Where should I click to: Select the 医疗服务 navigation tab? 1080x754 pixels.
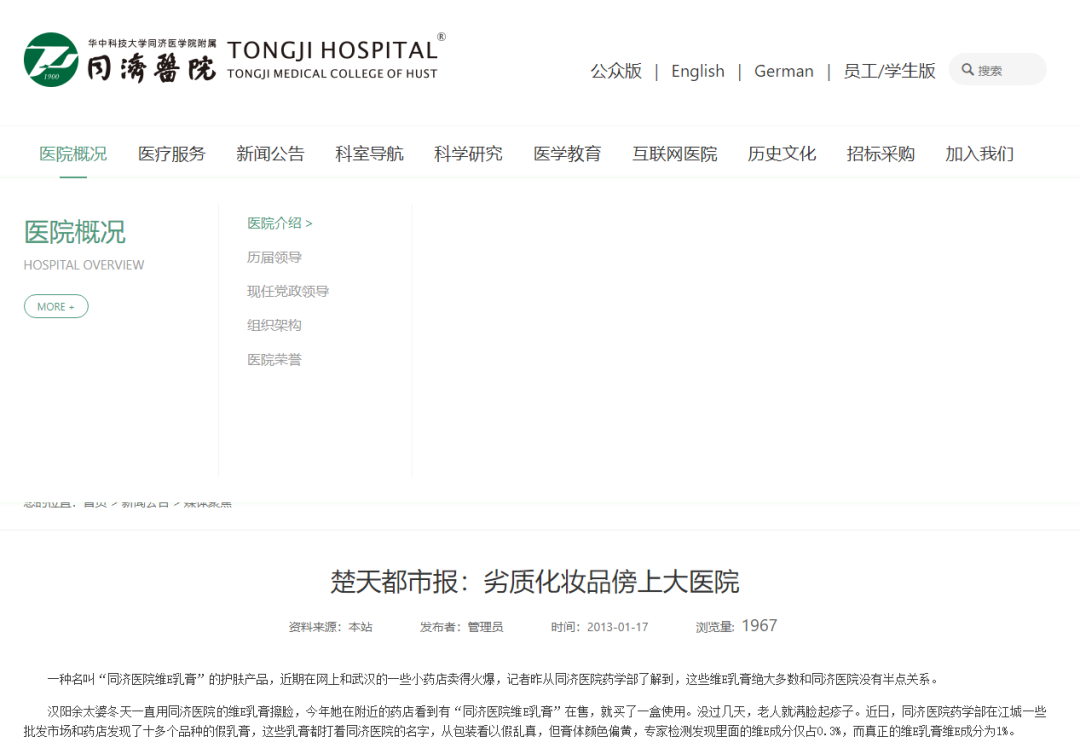click(171, 153)
